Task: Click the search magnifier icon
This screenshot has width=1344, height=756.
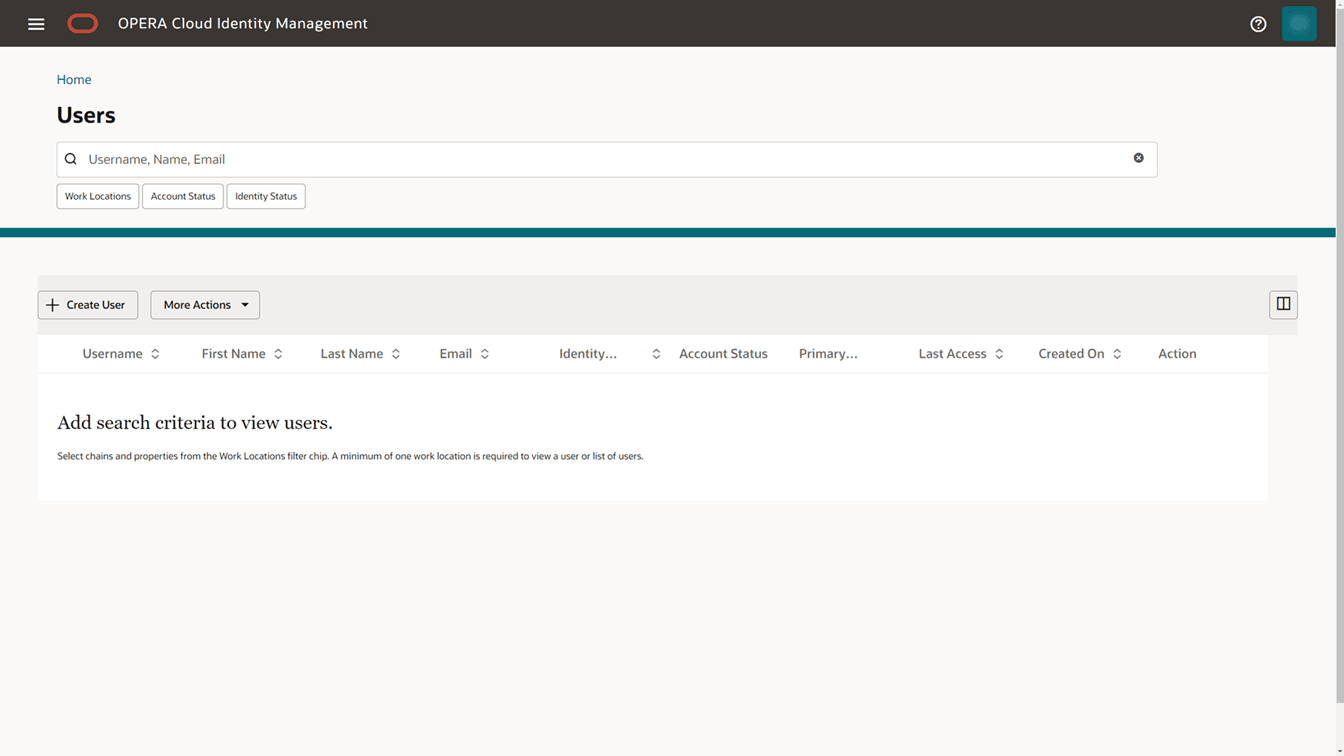Action: tap(71, 159)
